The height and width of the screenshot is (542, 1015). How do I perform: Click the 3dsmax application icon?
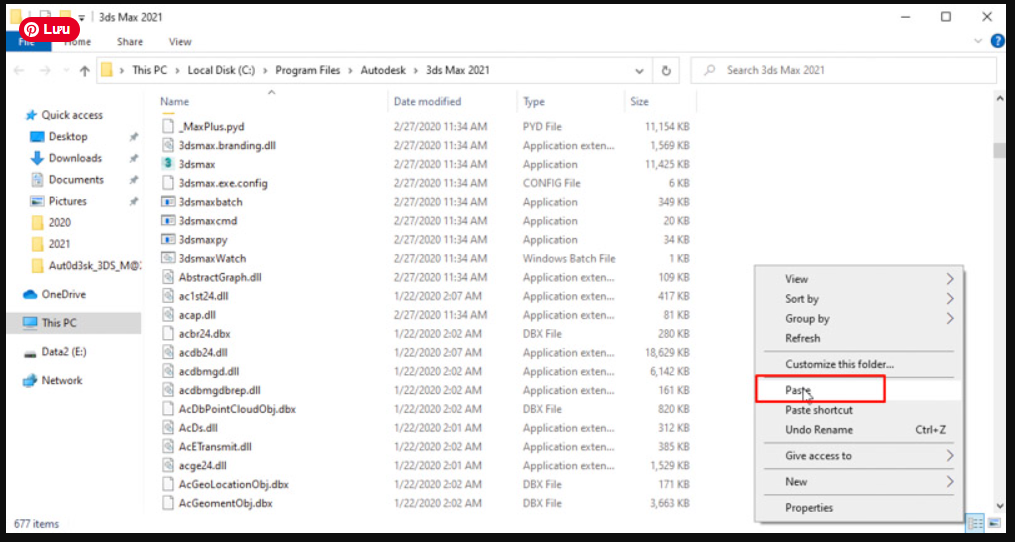coord(168,164)
